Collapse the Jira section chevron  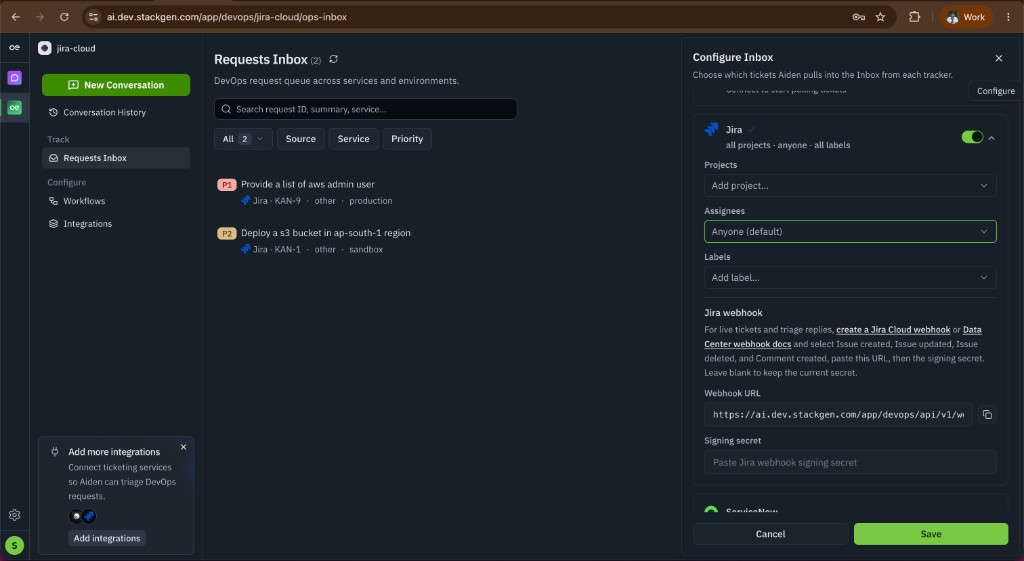click(x=991, y=138)
